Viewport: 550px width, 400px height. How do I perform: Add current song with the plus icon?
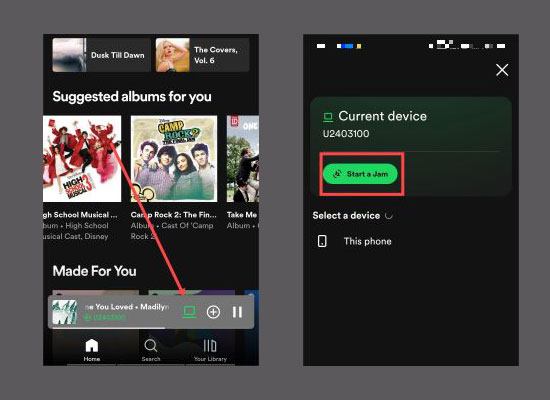[x=213, y=312]
